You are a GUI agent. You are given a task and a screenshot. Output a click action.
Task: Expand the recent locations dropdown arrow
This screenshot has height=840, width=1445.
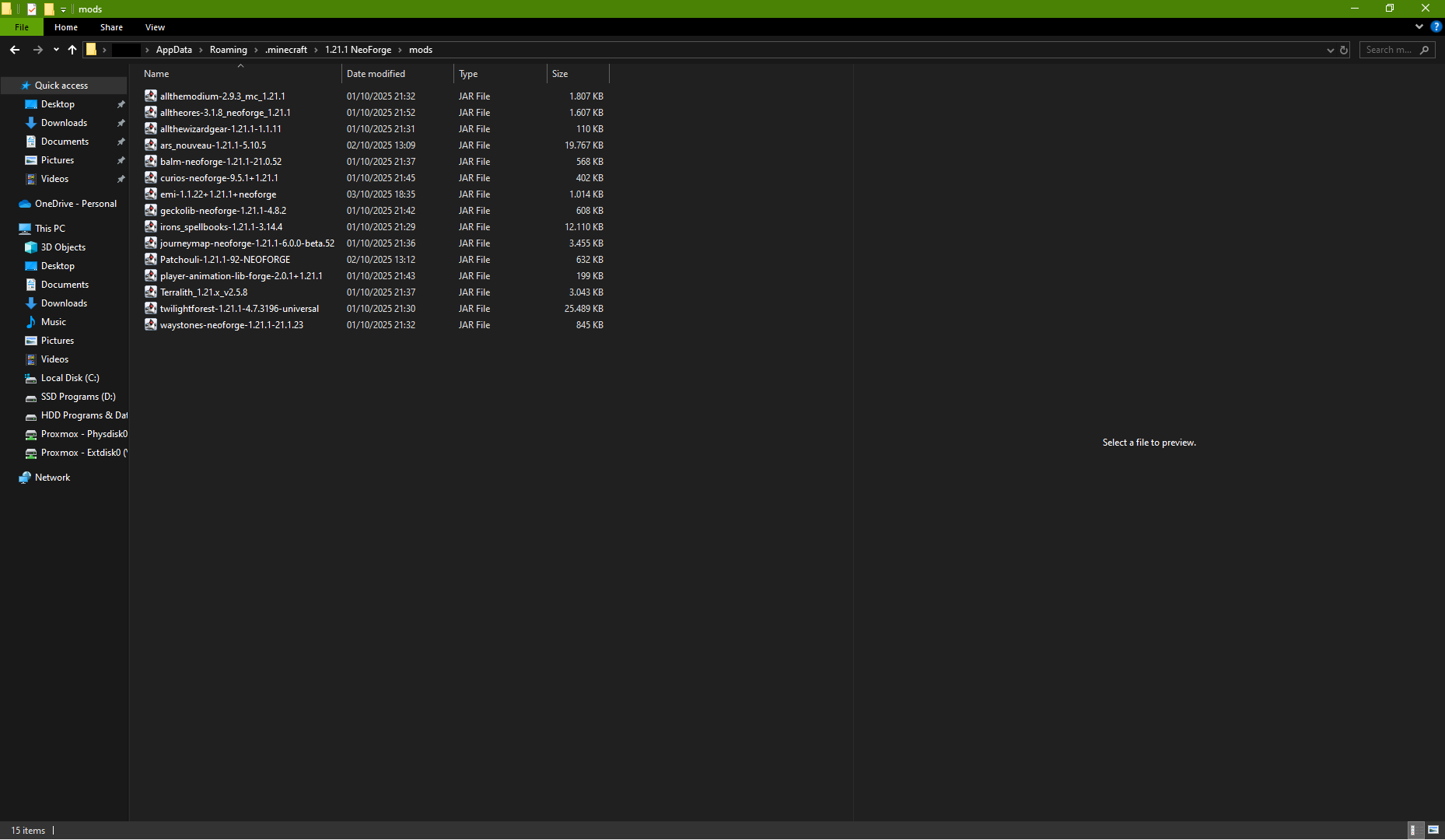tap(56, 50)
